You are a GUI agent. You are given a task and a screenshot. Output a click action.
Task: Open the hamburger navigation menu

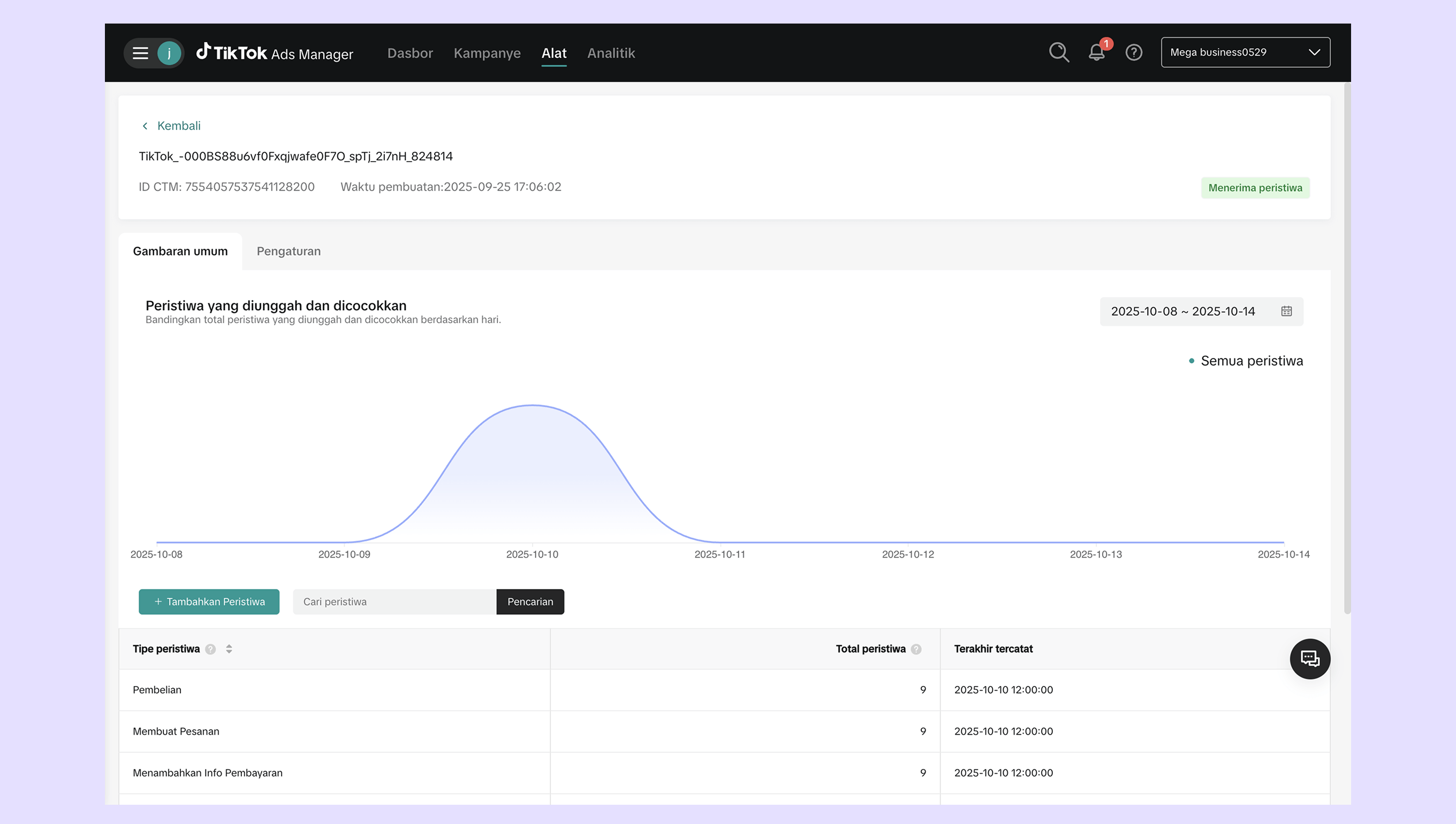pyautogui.click(x=140, y=53)
